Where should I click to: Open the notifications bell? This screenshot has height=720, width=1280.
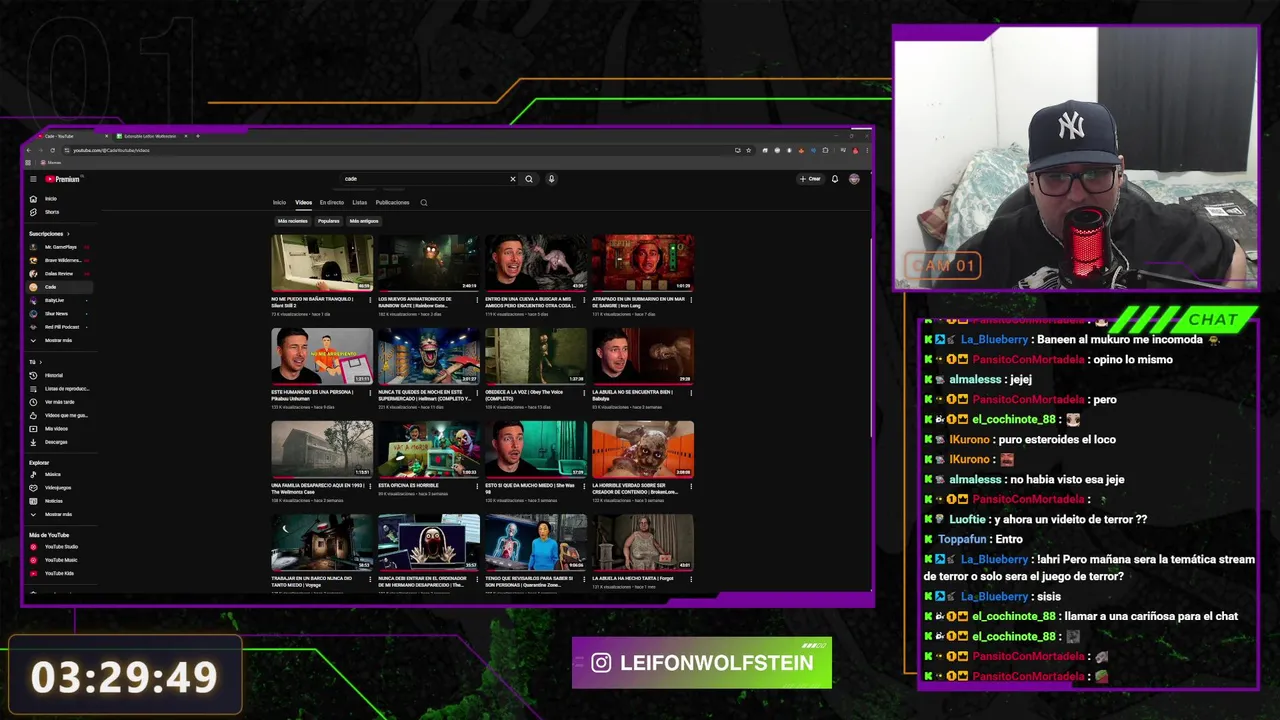pyautogui.click(x=835, y=179)
